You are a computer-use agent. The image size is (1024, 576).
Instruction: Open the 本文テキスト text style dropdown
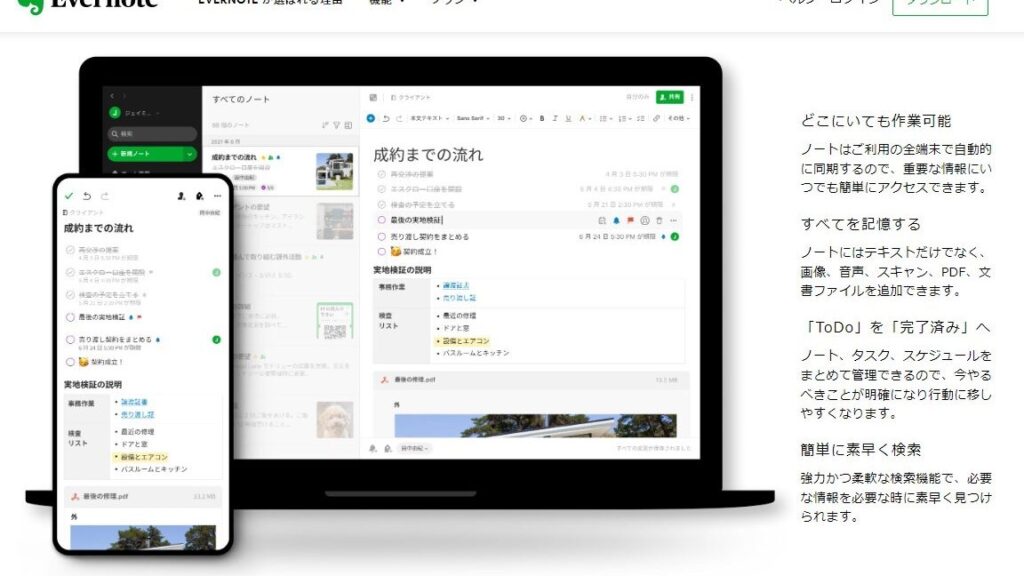(x=430, y=118)
